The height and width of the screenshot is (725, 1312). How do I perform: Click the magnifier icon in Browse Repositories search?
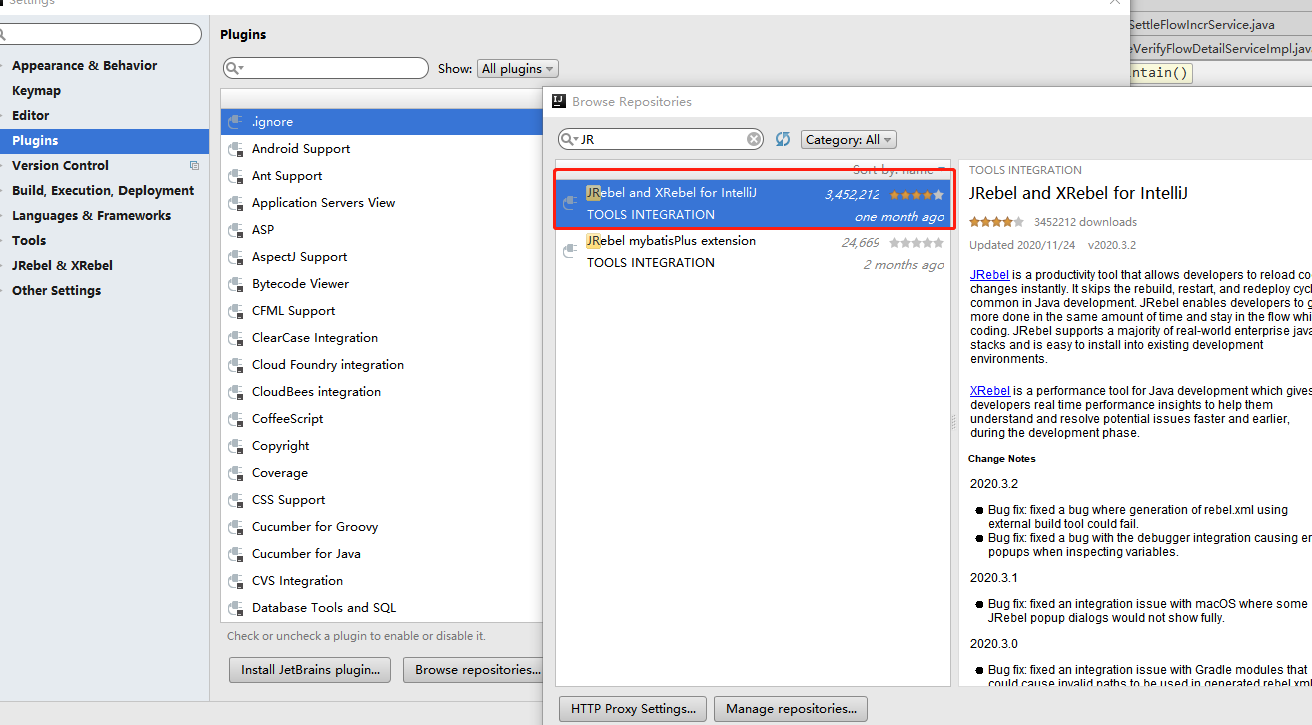pyautogui.click(x=568, y=139)
